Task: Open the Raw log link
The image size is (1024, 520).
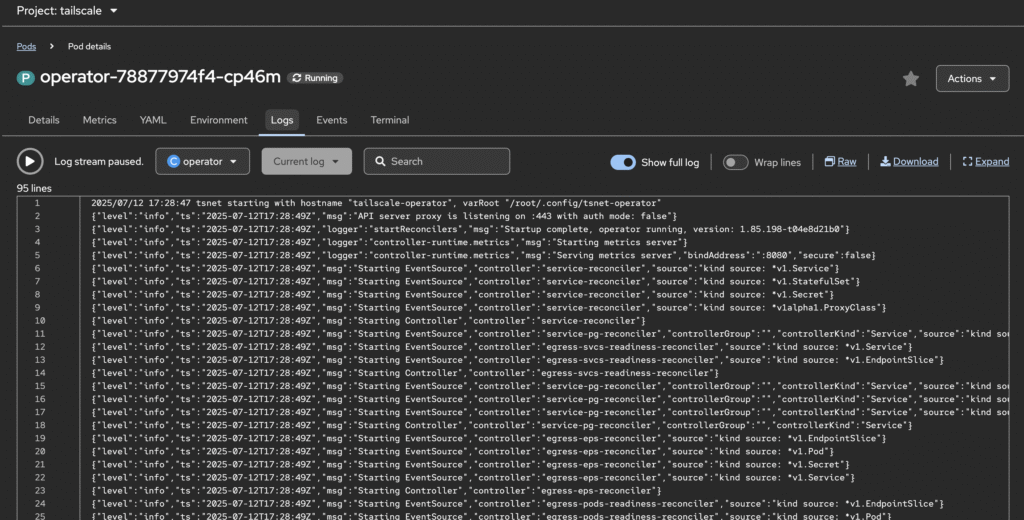Action: 846,161
